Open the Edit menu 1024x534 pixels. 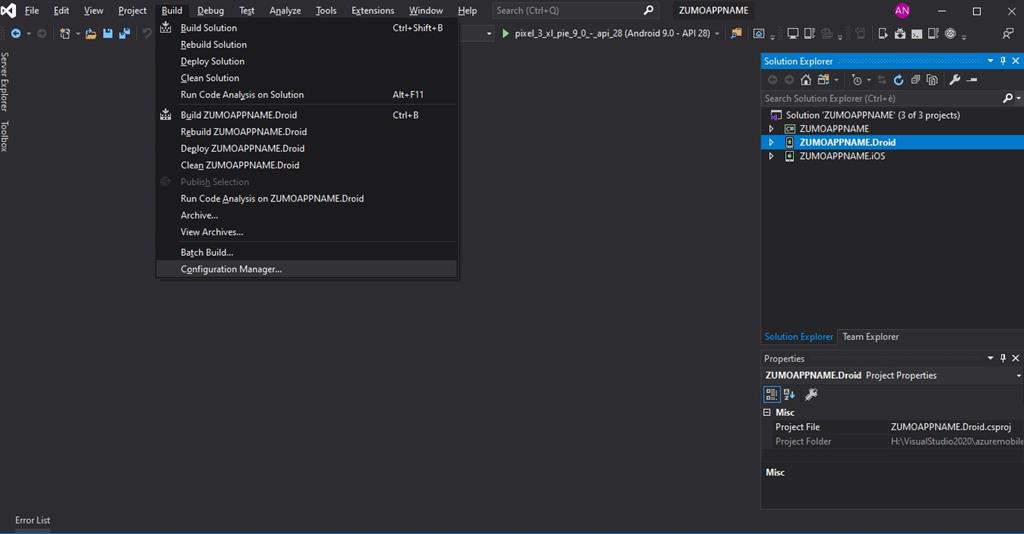[x=61, y=10]
